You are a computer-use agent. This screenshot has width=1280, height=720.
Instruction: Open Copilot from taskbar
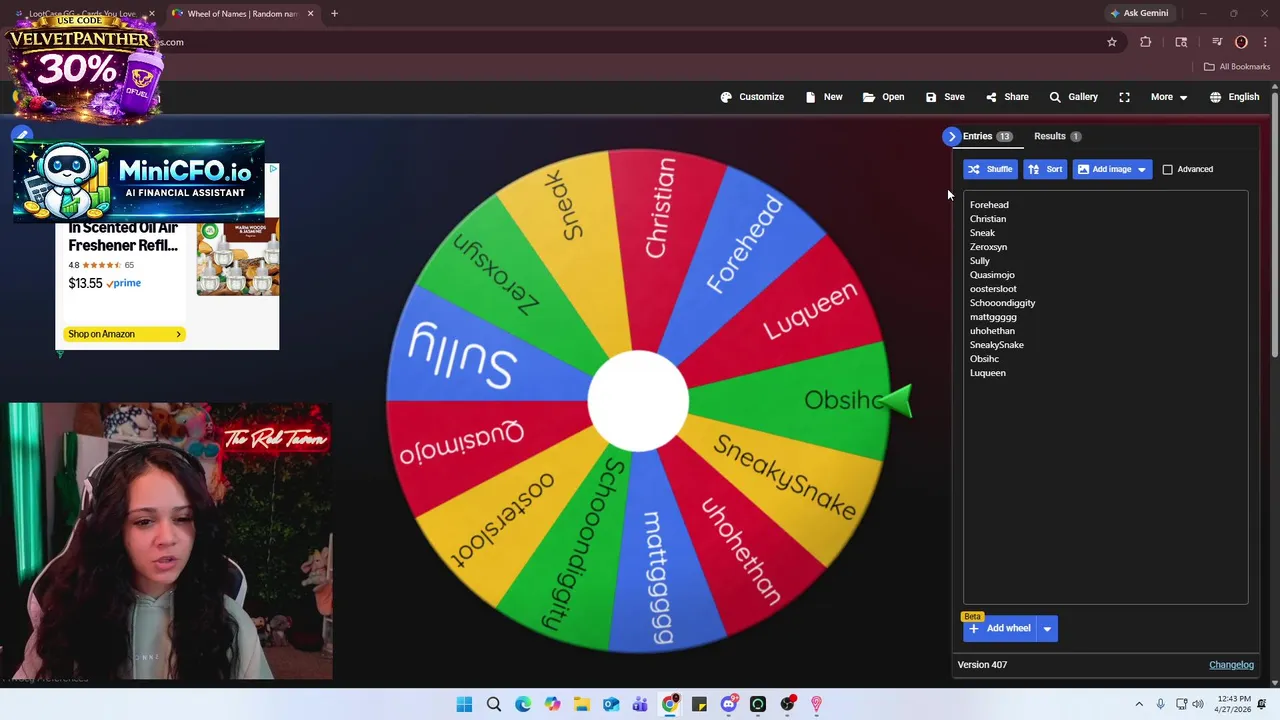click(553, 705)
